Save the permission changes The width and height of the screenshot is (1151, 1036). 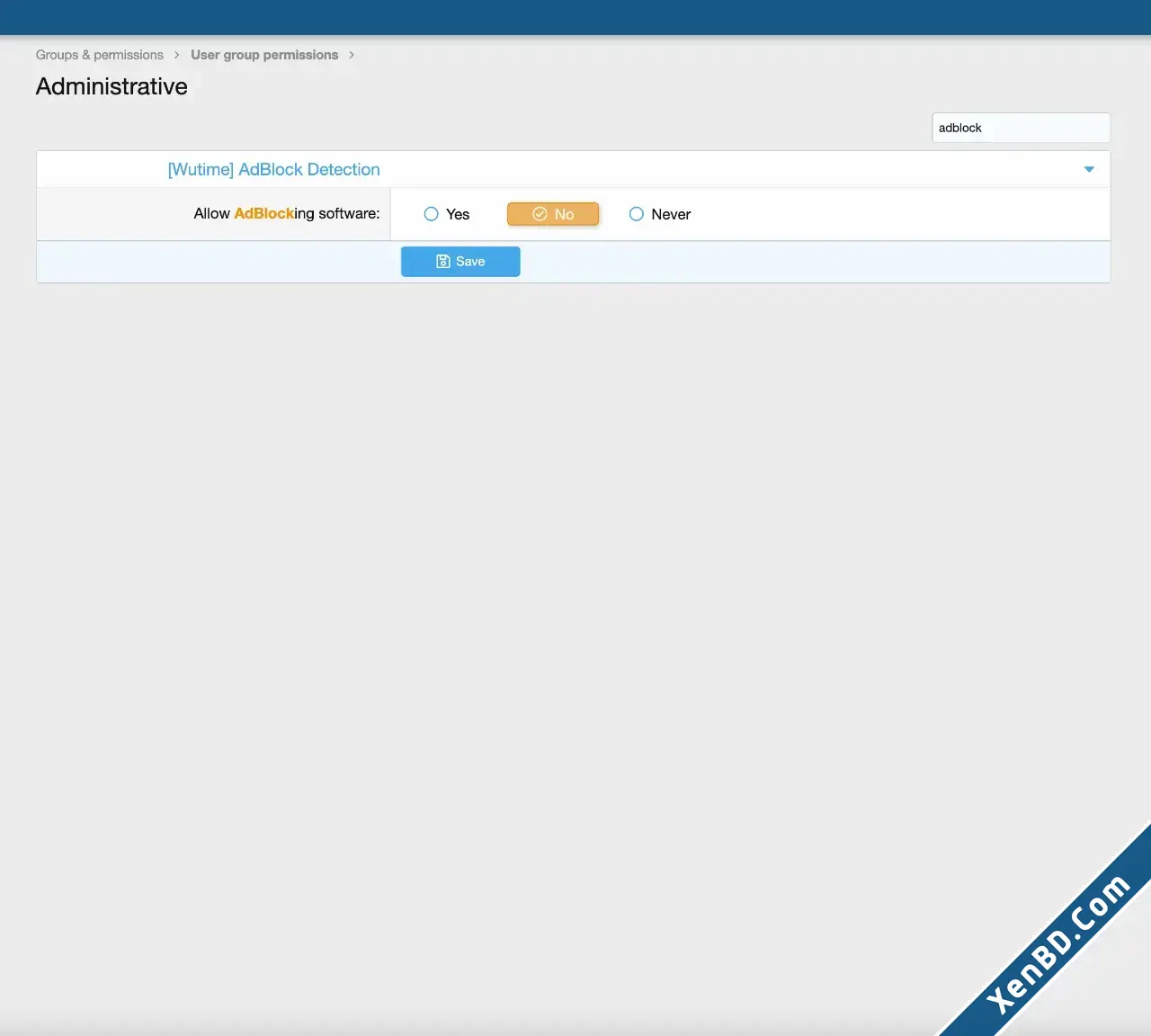[x=460, y=262]
